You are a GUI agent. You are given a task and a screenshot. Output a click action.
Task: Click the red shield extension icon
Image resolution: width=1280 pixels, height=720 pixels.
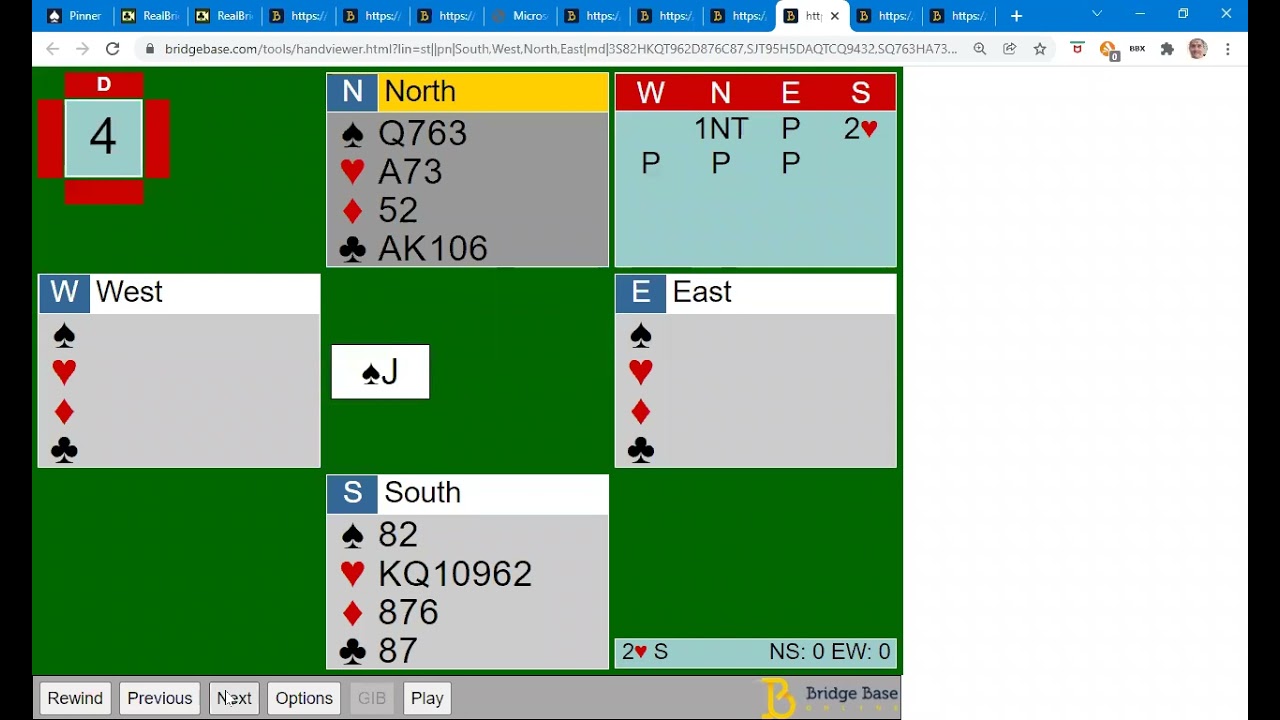point(1077,48)
